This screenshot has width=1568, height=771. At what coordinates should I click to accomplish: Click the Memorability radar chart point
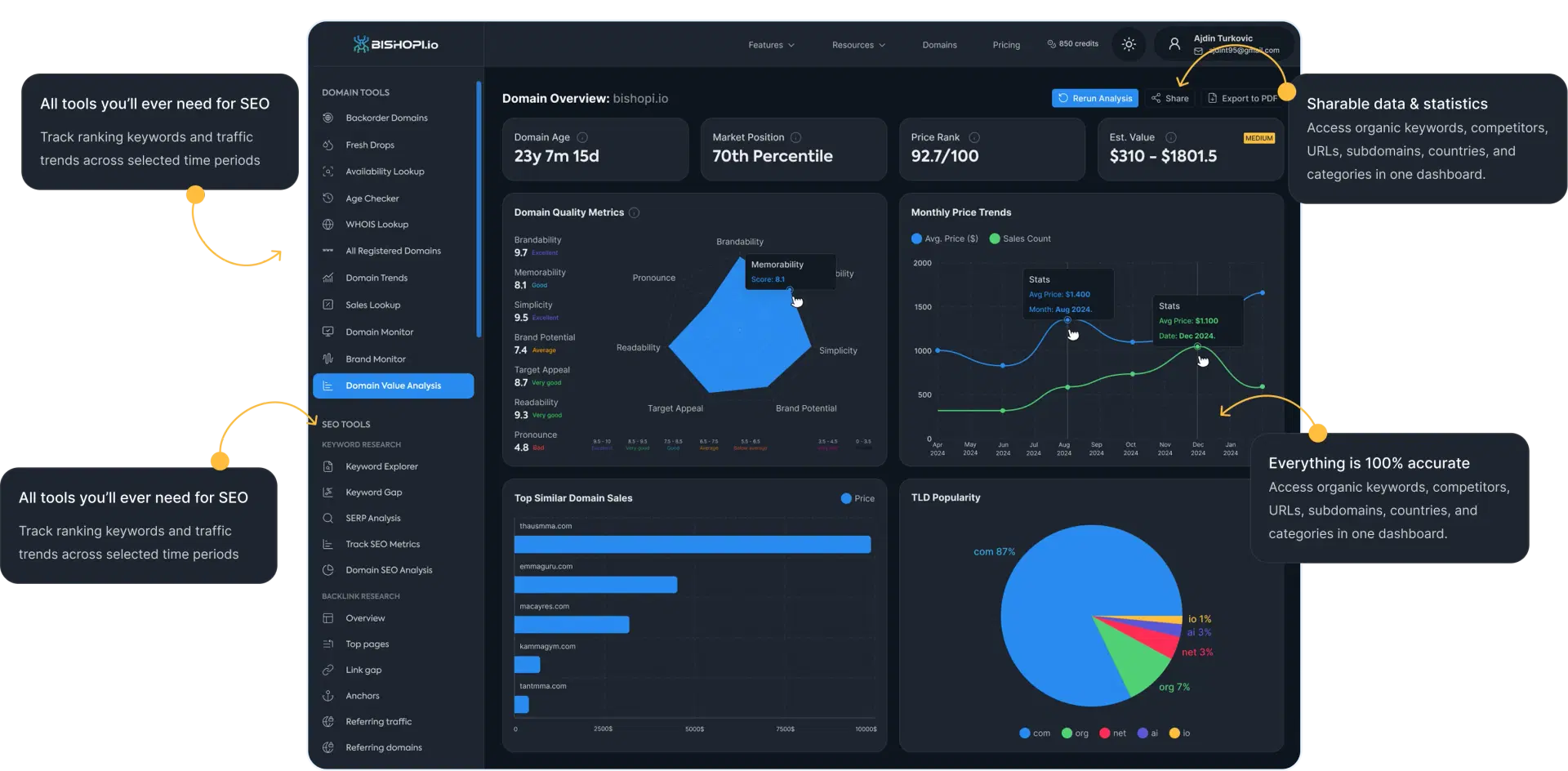789,291
